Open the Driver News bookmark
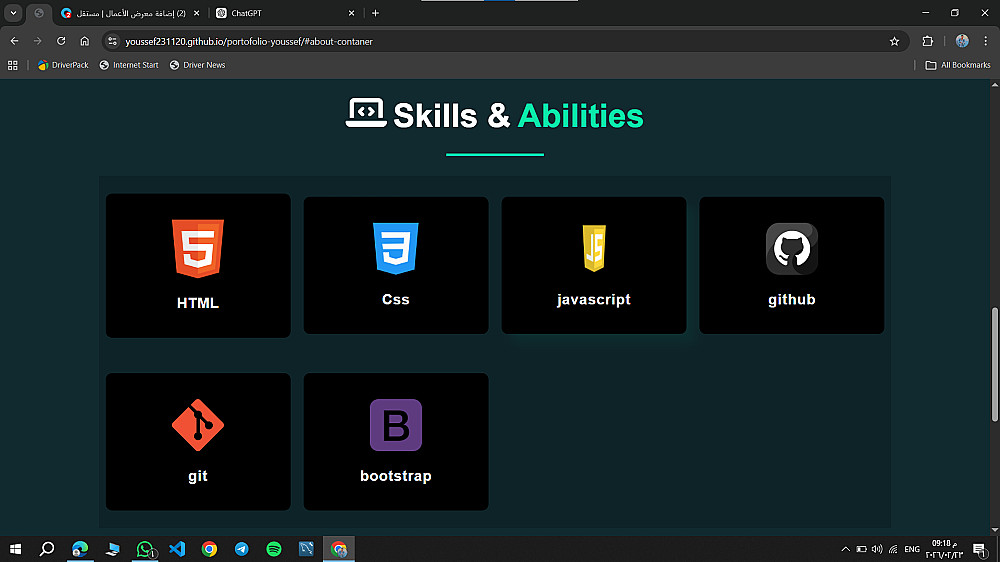 click(197, 65)
